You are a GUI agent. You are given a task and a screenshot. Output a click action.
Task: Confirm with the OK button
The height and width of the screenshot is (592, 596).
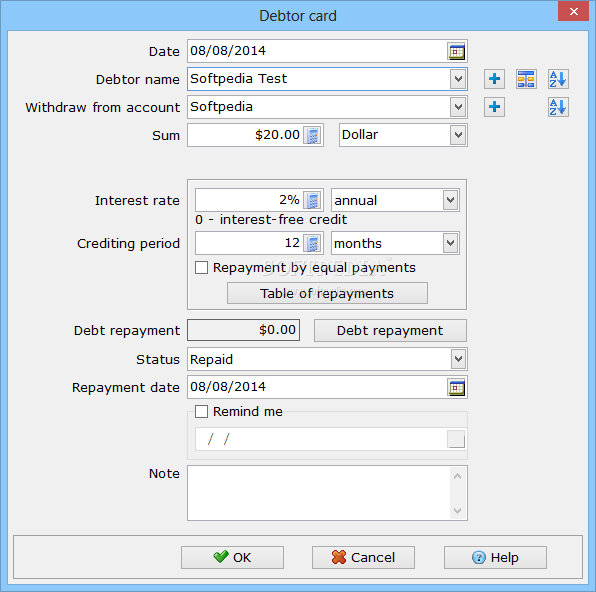(x=232, y=557)
